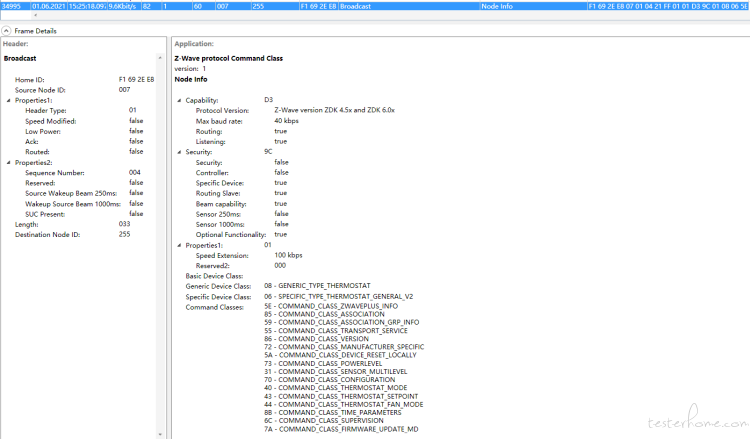The image size is (750, 439).
Task: Select the Routed row in Header
Action: [84, 152]
